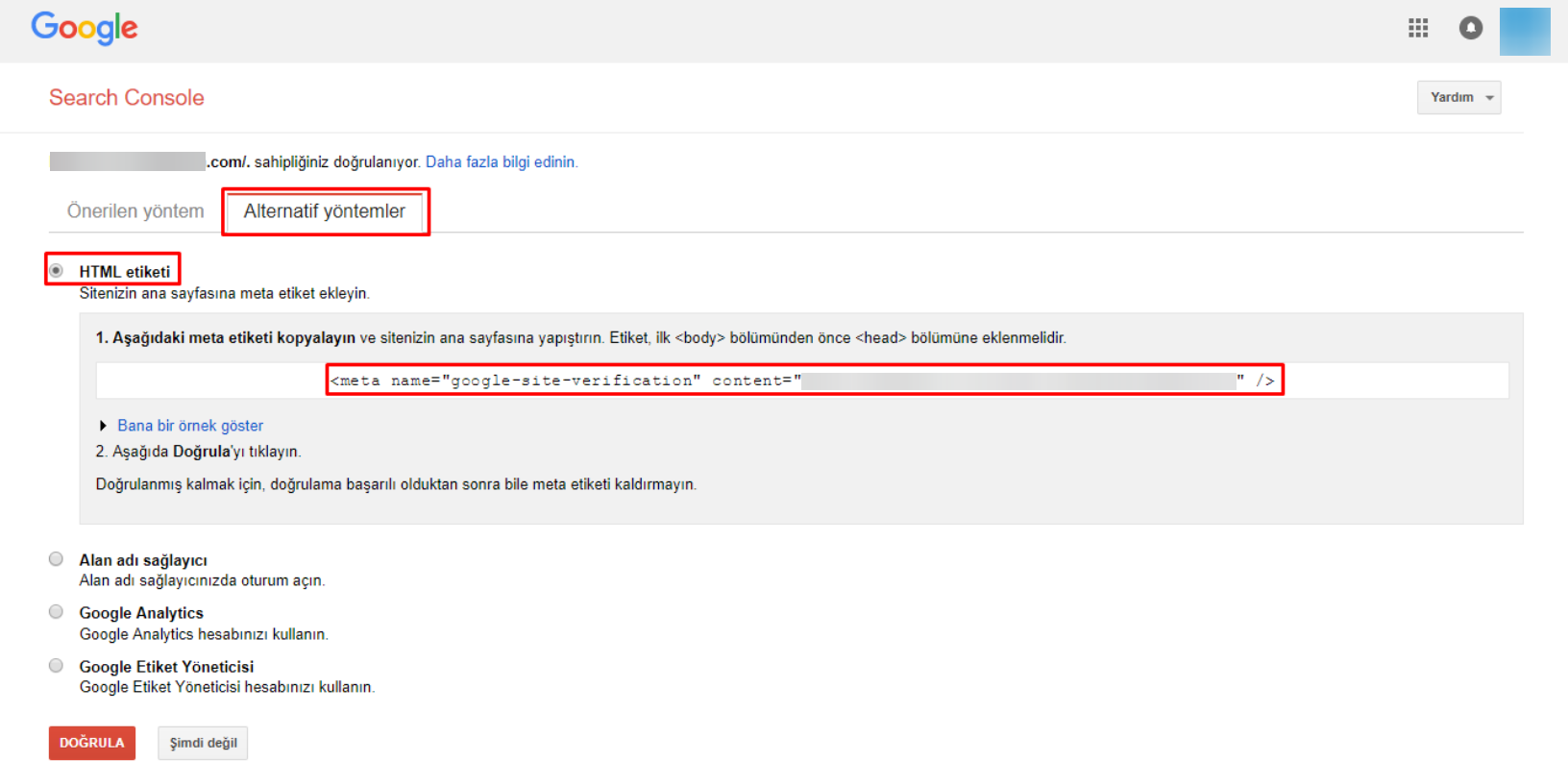Click the 'Aşağıdaki meta etiketi kopyalayın' instruction text
The image size is (1568, 762).
click(233, 338)
